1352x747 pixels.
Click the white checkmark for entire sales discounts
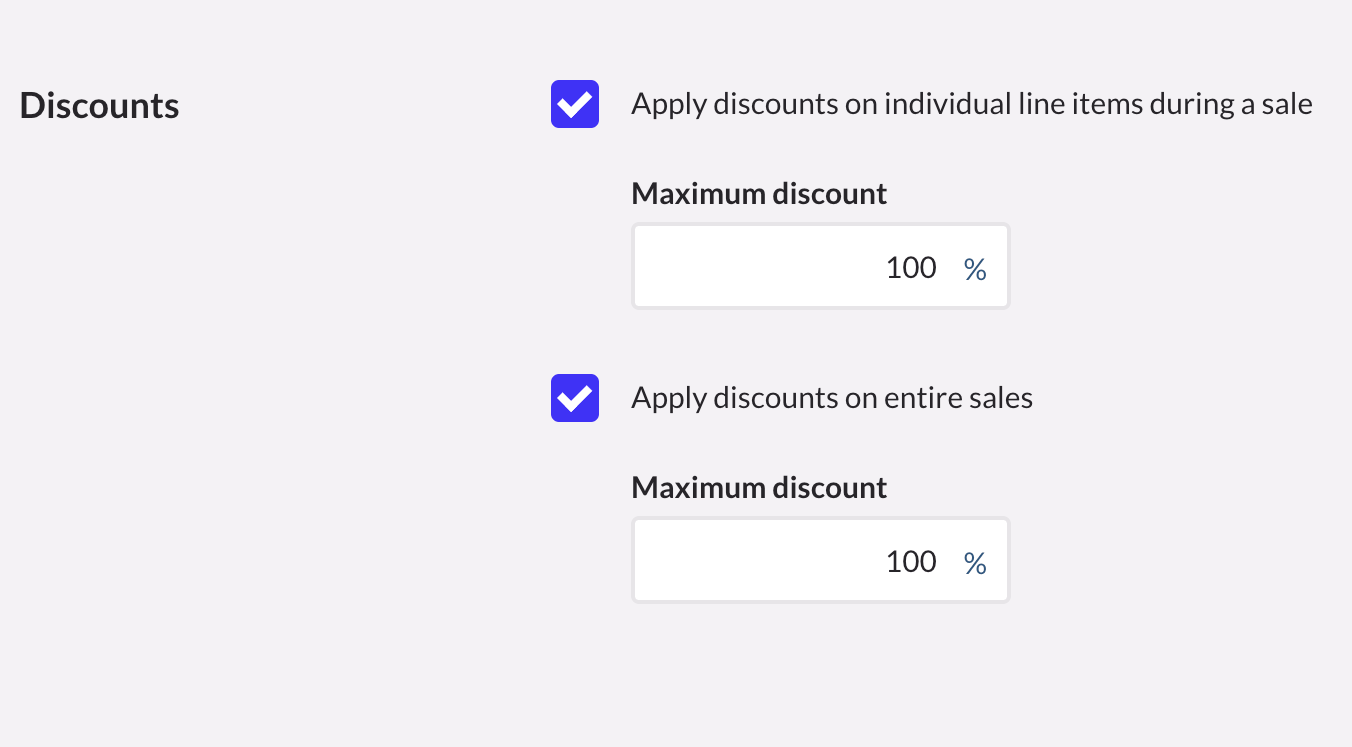click(x=575, y=398)
